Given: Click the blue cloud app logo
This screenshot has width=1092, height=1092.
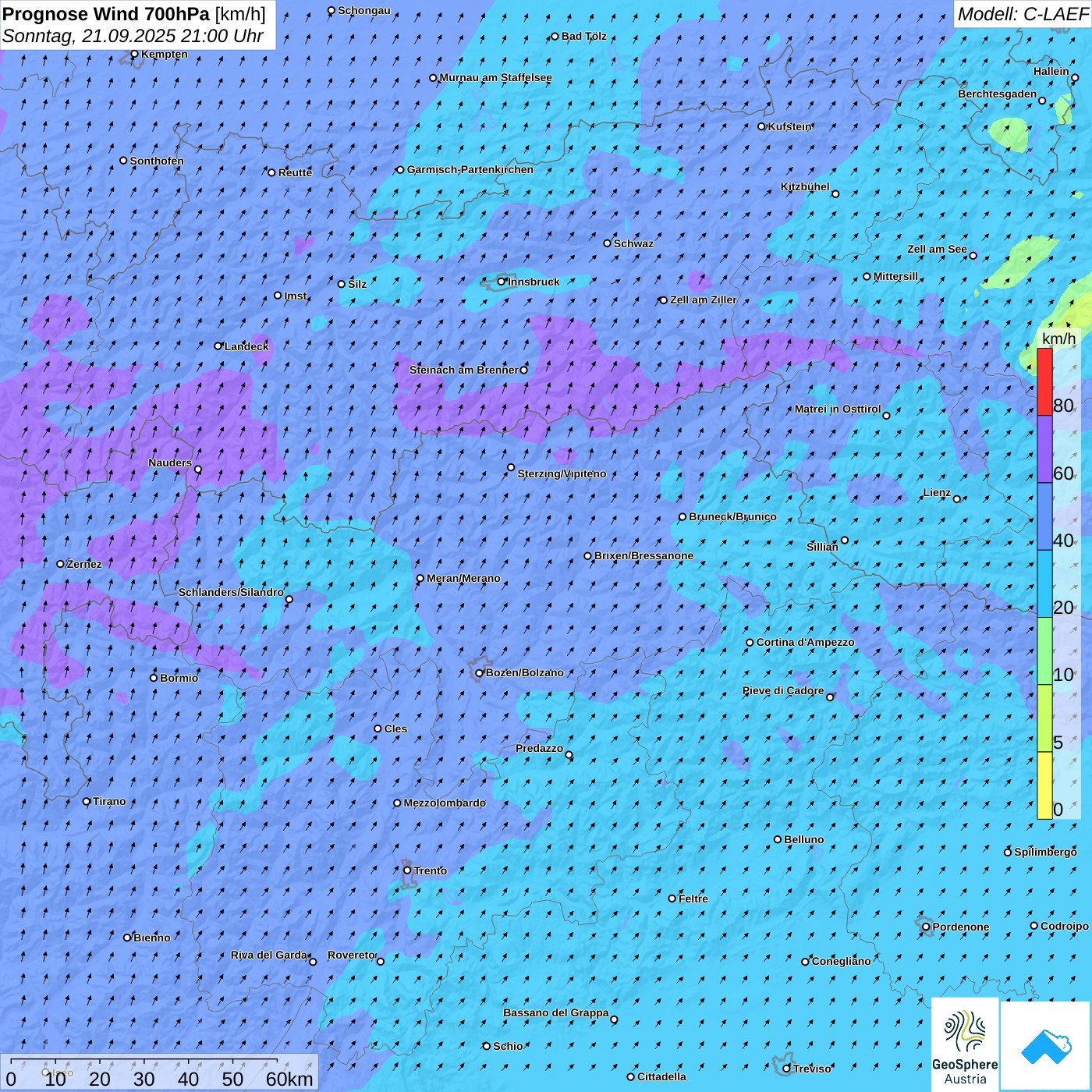Looking at the screenshot, I should (1046, 1045).
